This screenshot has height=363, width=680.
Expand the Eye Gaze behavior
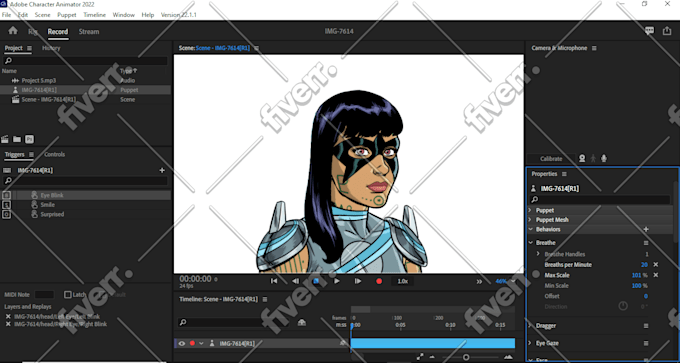[x=530, y=343]
